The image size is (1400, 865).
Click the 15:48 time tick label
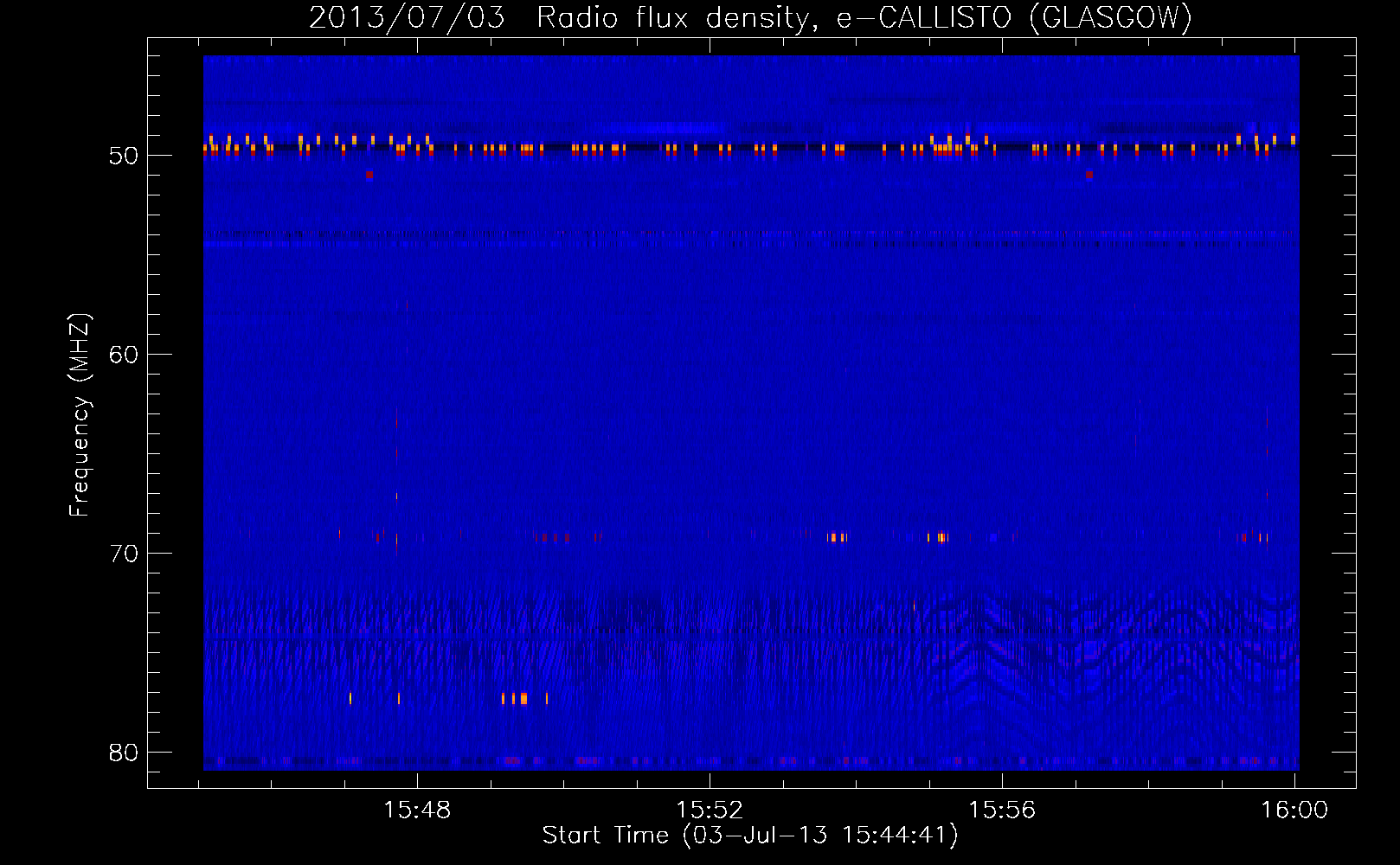pos(417,811)
